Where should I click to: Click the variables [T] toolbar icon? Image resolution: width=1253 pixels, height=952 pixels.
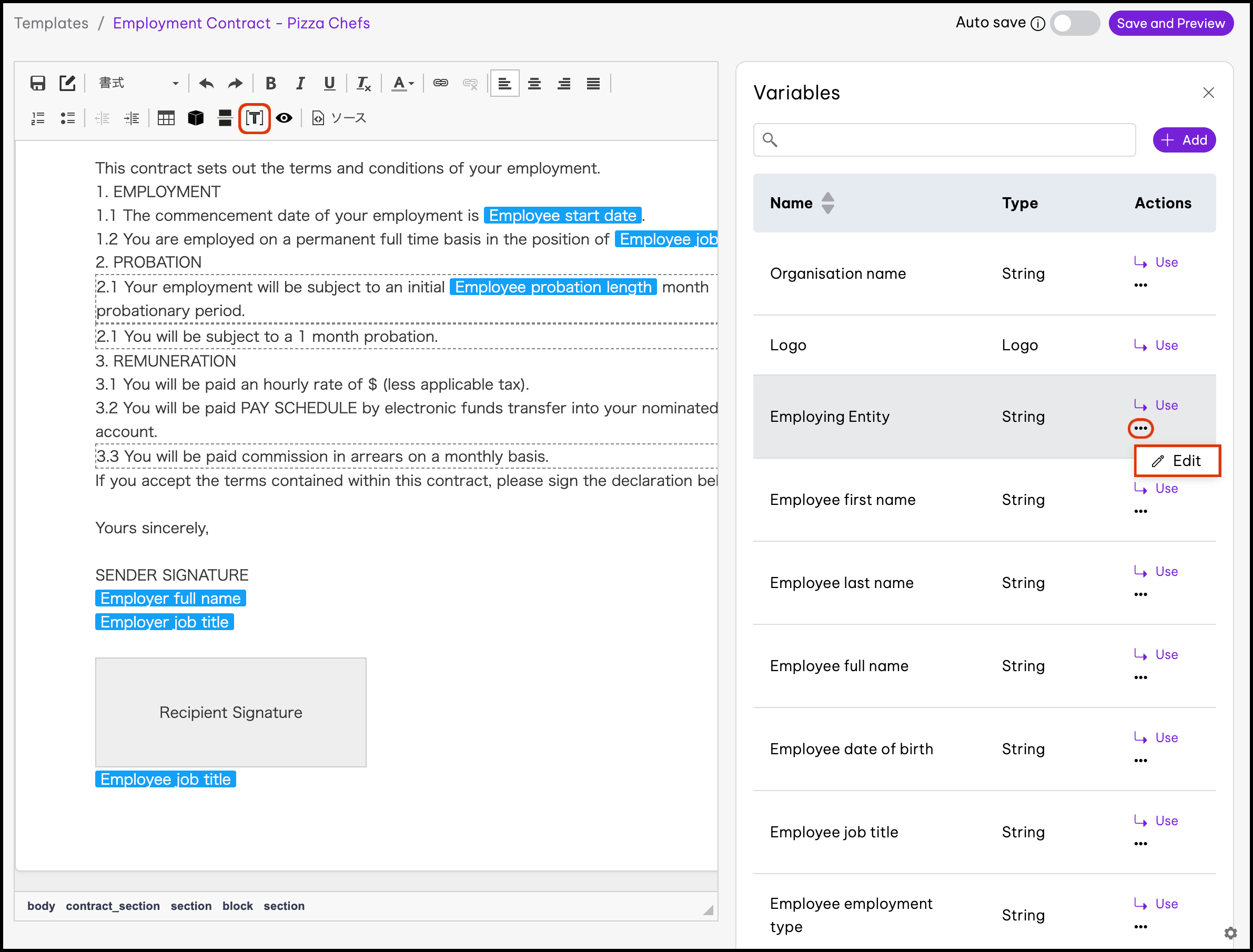pyautogui.click(x=254, y=118)
